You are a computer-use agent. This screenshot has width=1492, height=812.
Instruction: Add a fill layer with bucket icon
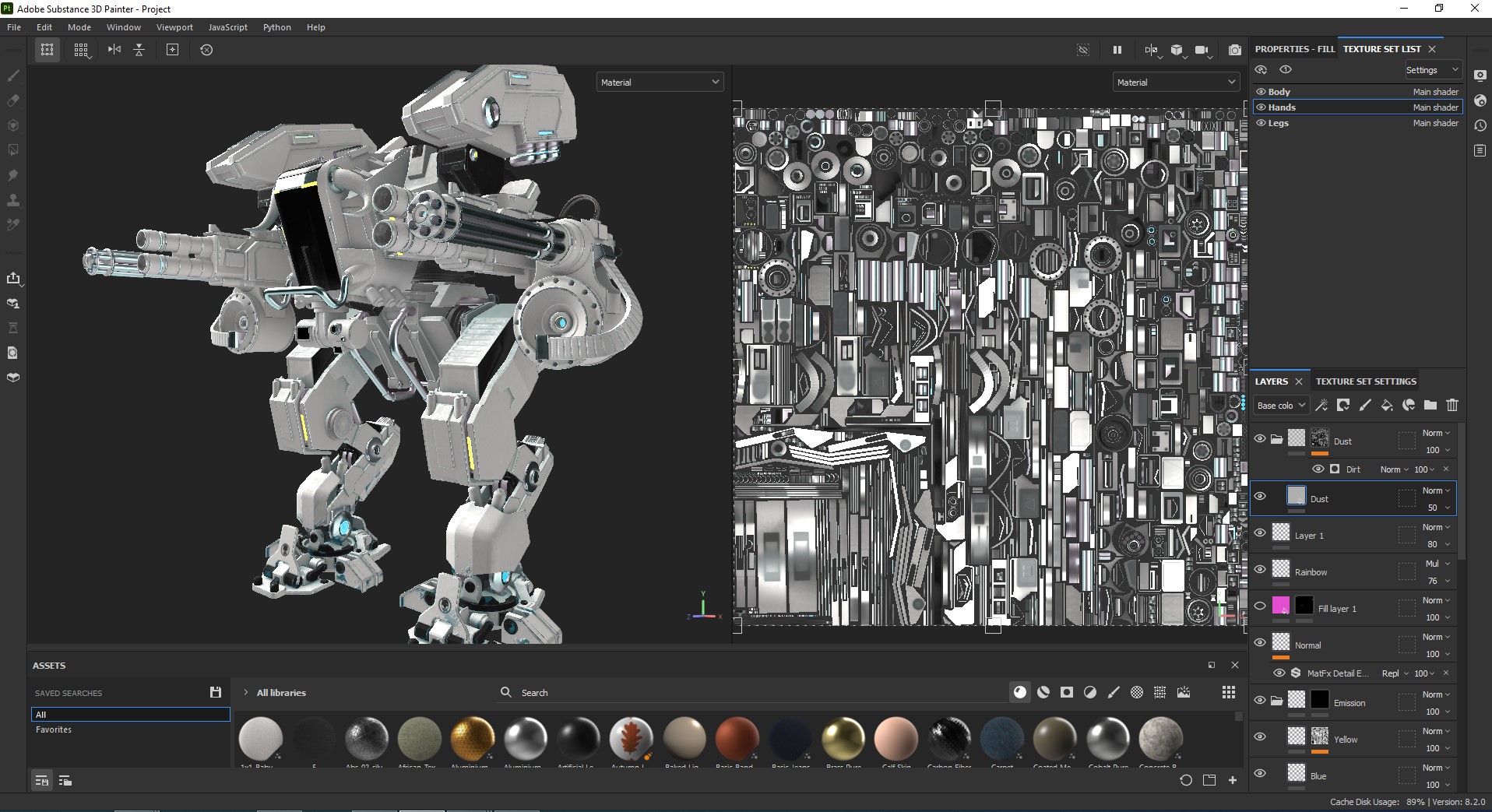1386,405
